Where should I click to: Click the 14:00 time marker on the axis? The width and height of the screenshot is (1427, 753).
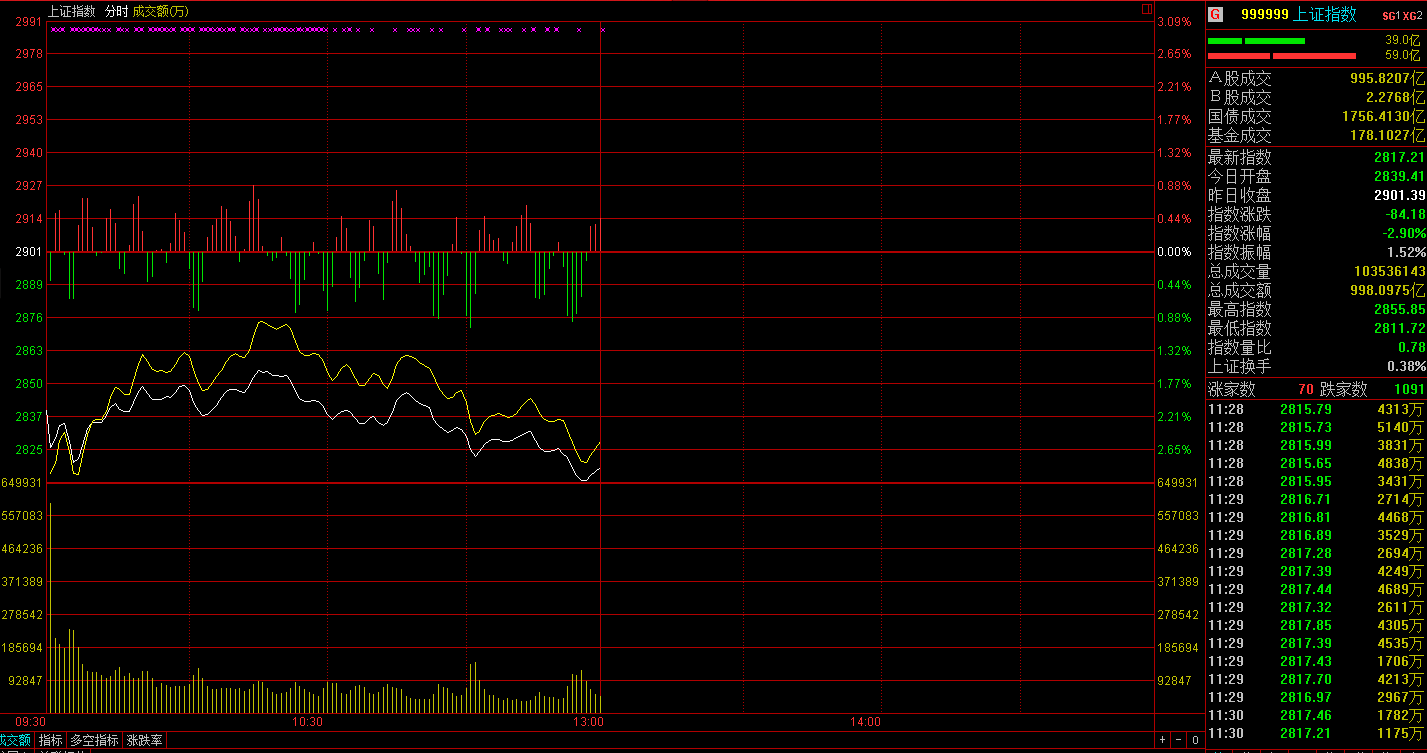coord(865,722)
